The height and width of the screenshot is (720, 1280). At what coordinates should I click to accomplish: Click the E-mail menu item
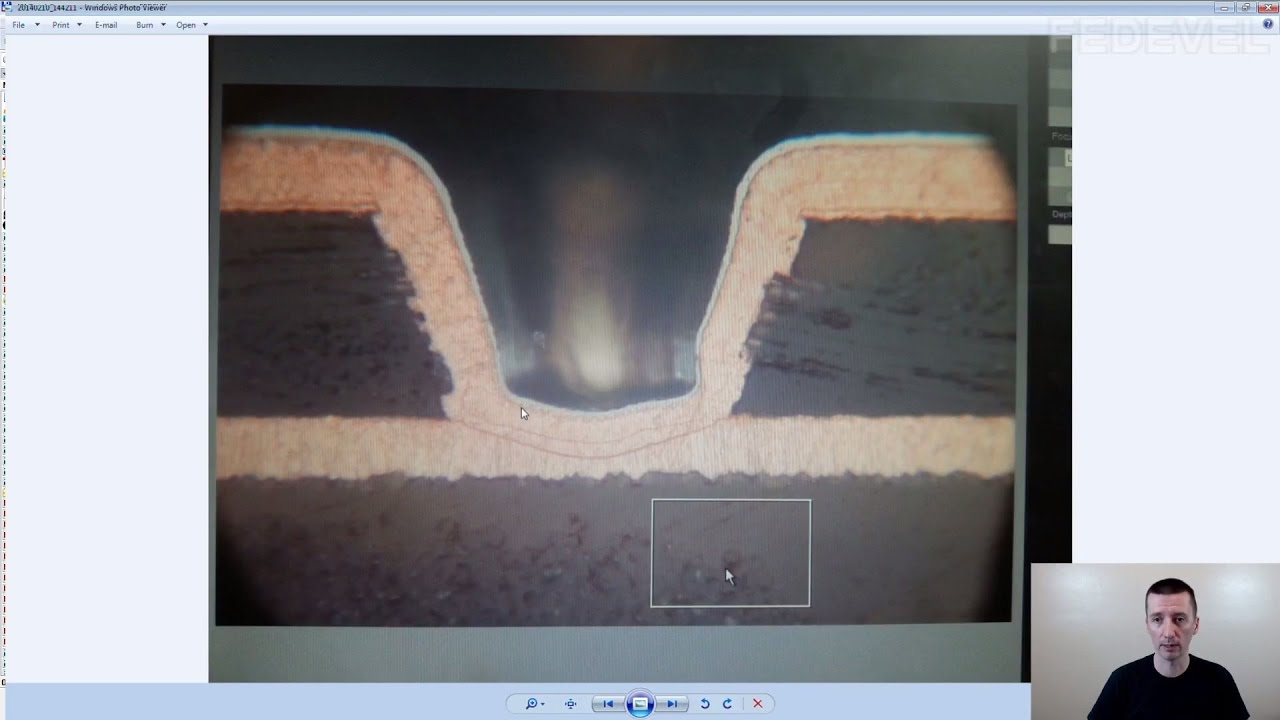click(106, 25)
